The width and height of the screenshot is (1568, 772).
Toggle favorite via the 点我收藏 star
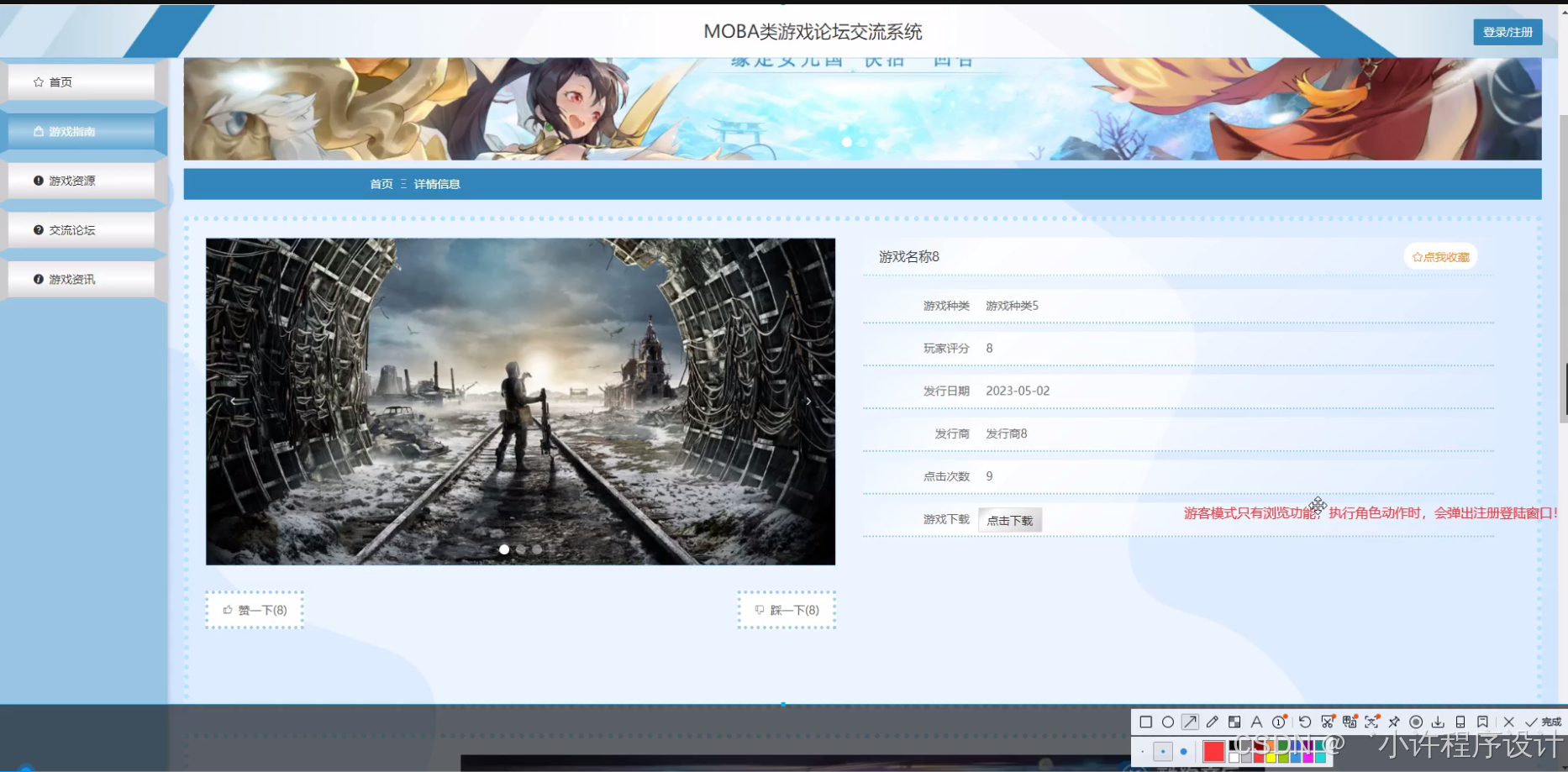[x=1440, y=256]
